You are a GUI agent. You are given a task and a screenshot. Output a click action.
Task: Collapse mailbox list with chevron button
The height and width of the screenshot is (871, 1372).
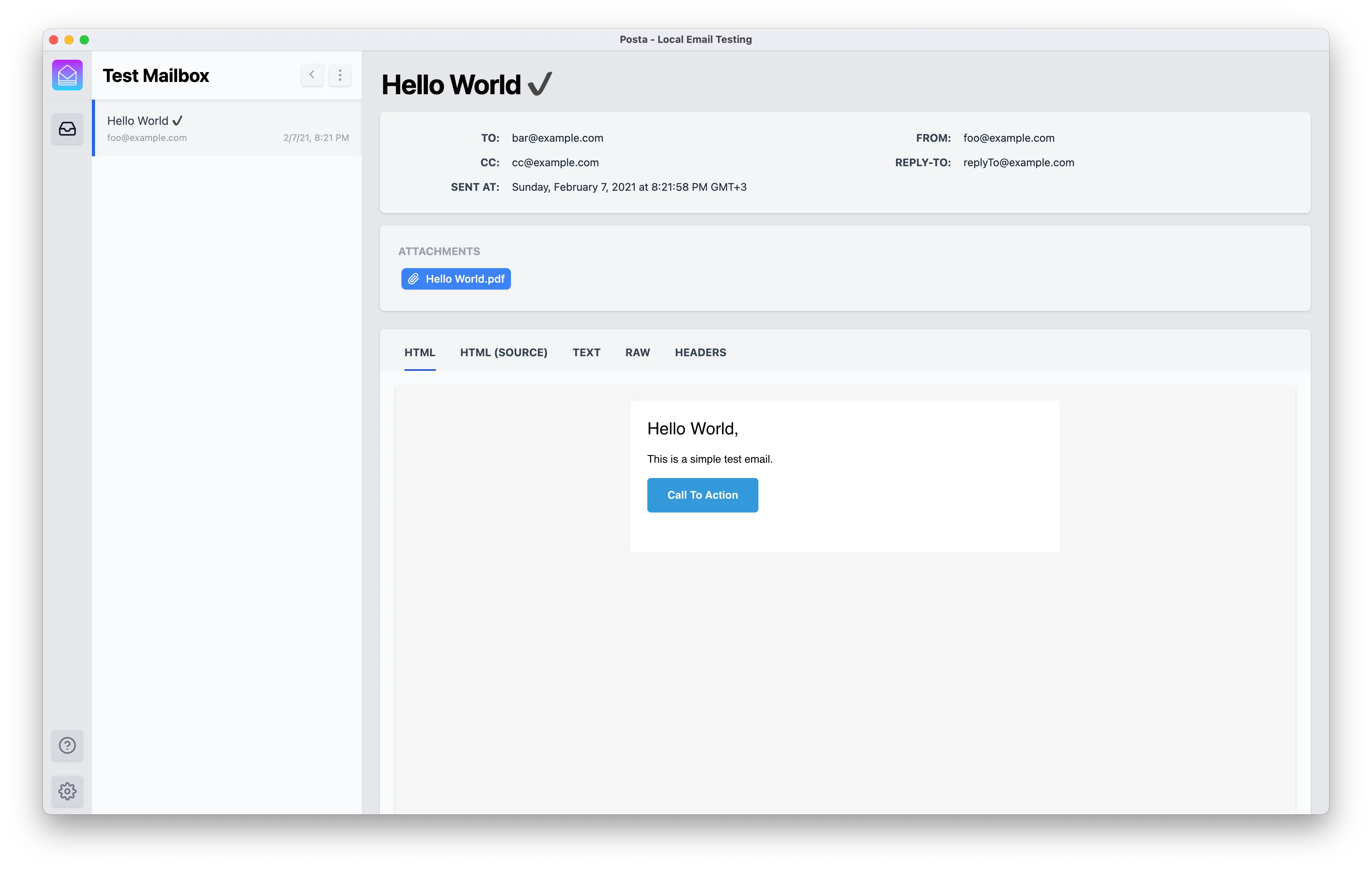pos(312,75)
